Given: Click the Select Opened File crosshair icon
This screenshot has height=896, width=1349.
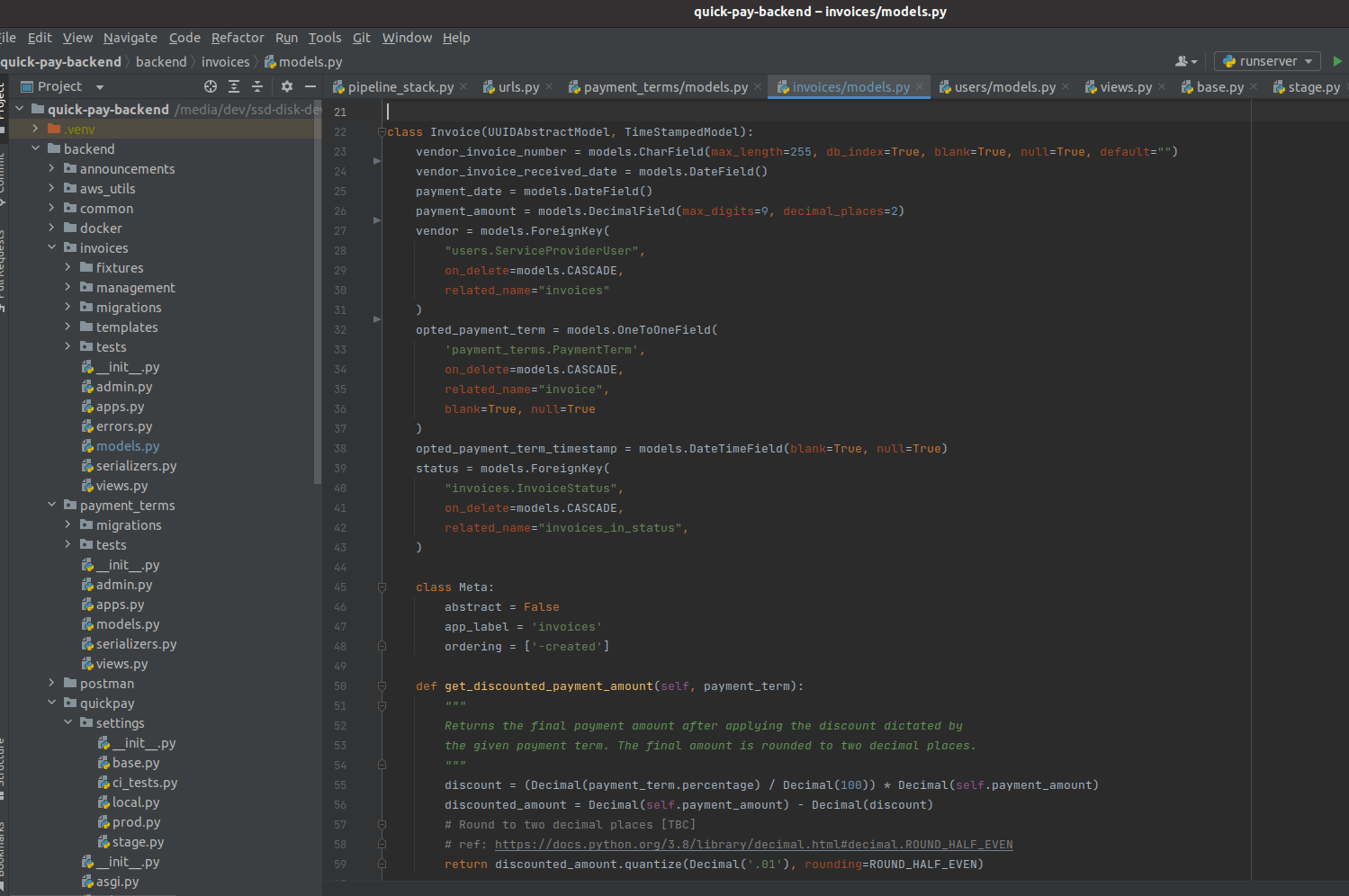Looking at the screenshot, I should point(211,86).
